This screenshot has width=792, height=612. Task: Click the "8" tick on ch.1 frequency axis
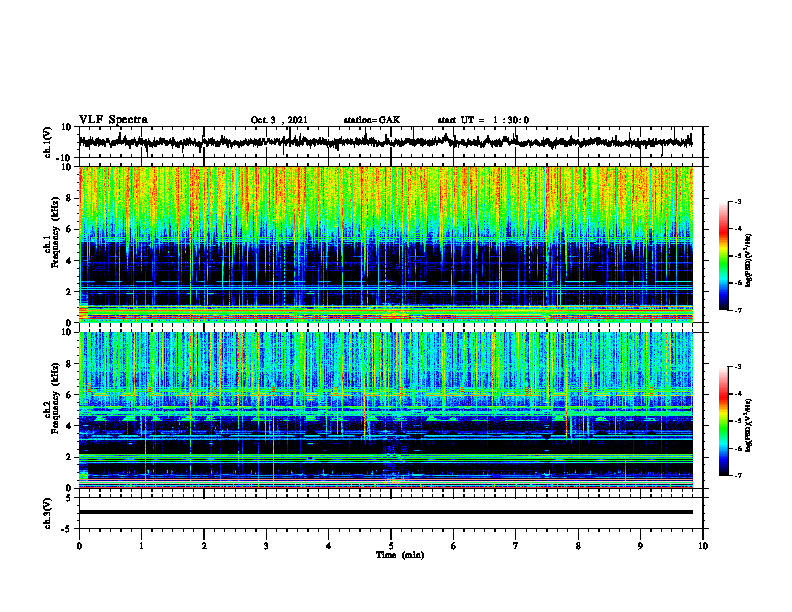pyautogui.click(x=70, y=198)
